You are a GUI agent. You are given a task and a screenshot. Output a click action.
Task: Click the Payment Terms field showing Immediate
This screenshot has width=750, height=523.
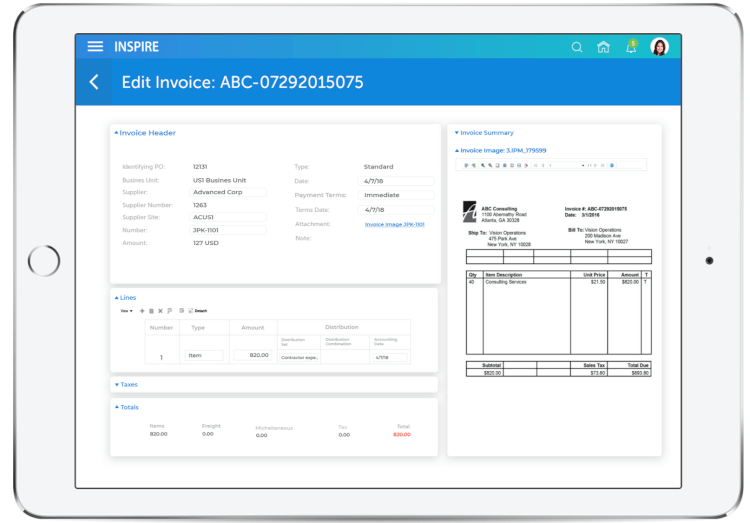tap(396, 196)
